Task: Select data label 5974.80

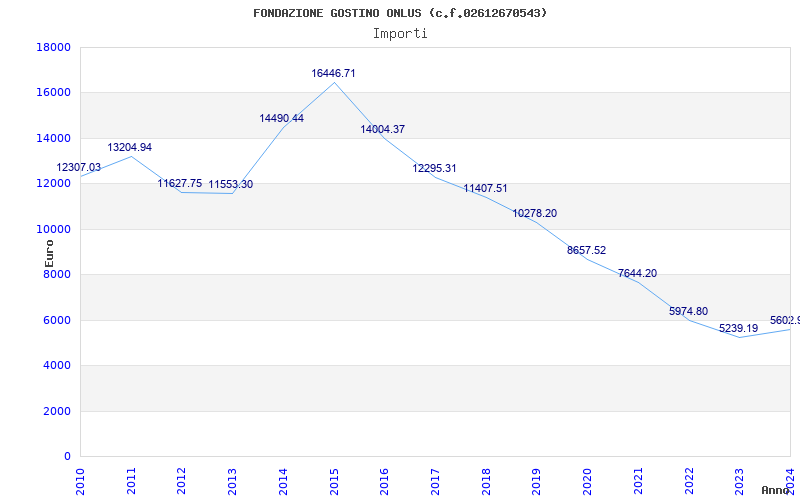Action: point(688,312)
